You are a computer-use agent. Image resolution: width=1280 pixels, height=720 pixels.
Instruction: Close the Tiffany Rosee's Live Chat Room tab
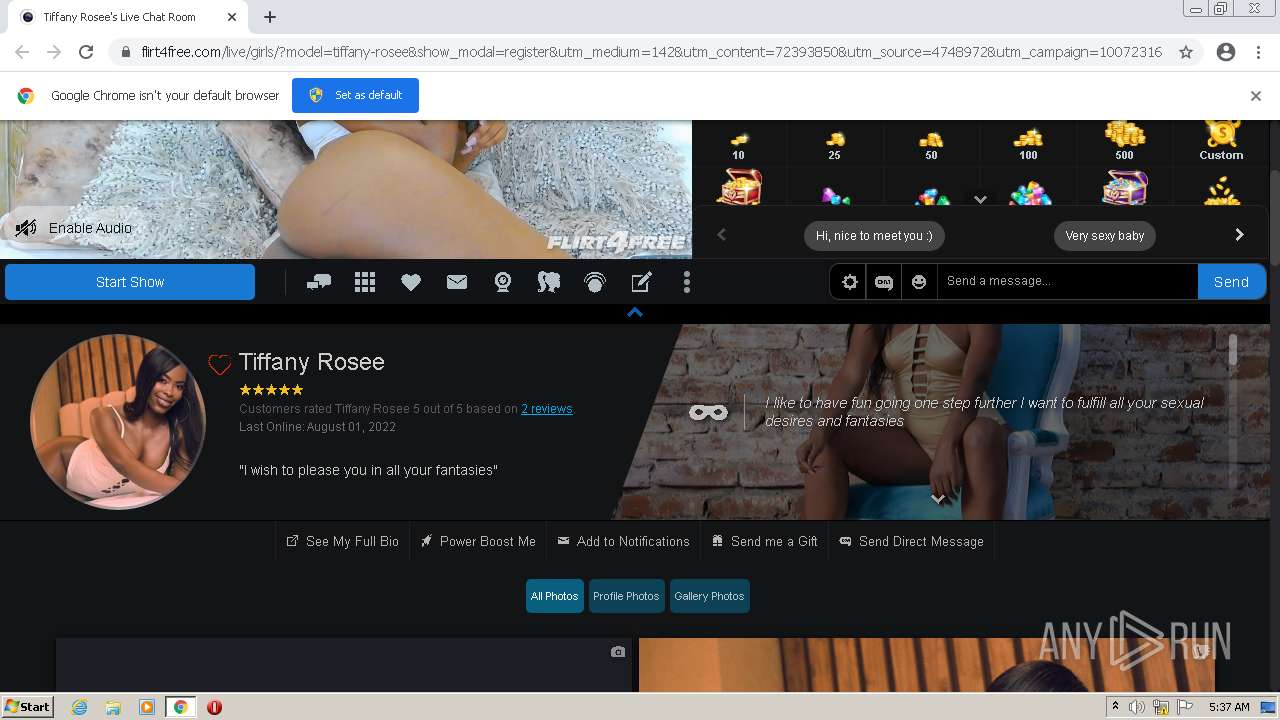[x=232, y=17]
